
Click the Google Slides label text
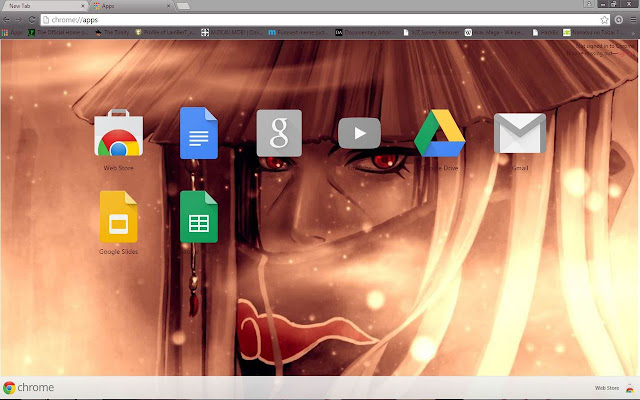pyautogui.click(x=118, y=251)
